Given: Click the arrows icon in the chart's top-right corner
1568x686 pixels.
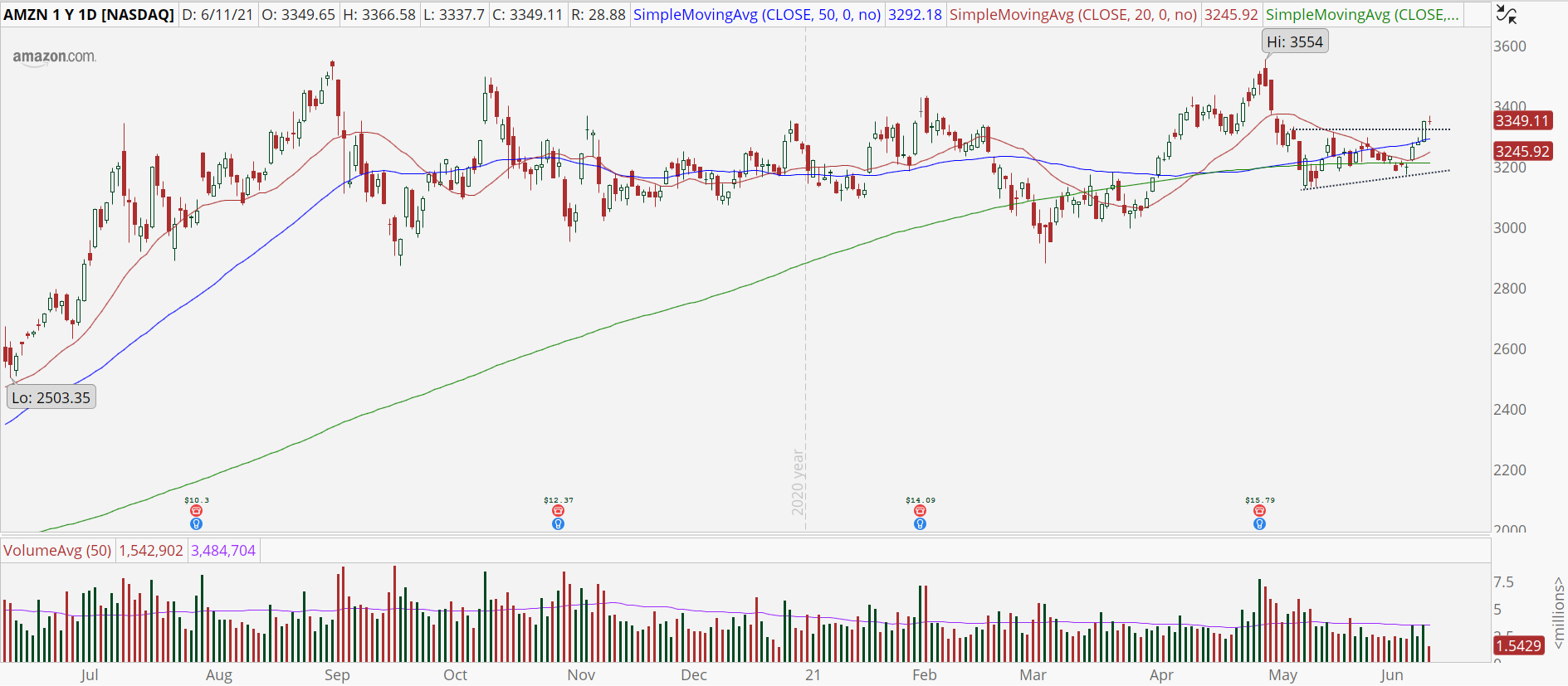Looking at the screenshot, I should (1506, 14).
